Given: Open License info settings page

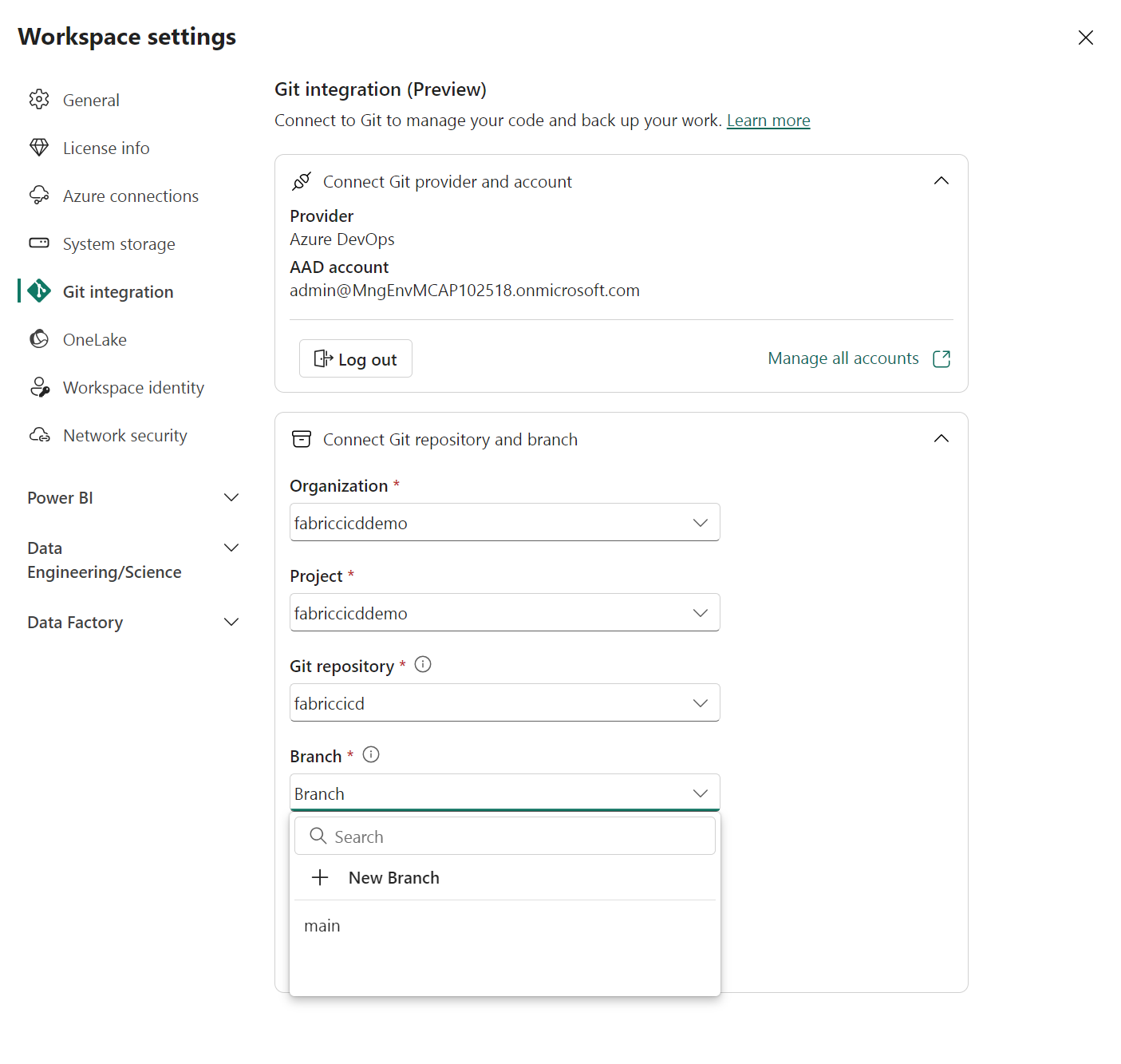Looking at the screenshot, I should tap(106, 148).
